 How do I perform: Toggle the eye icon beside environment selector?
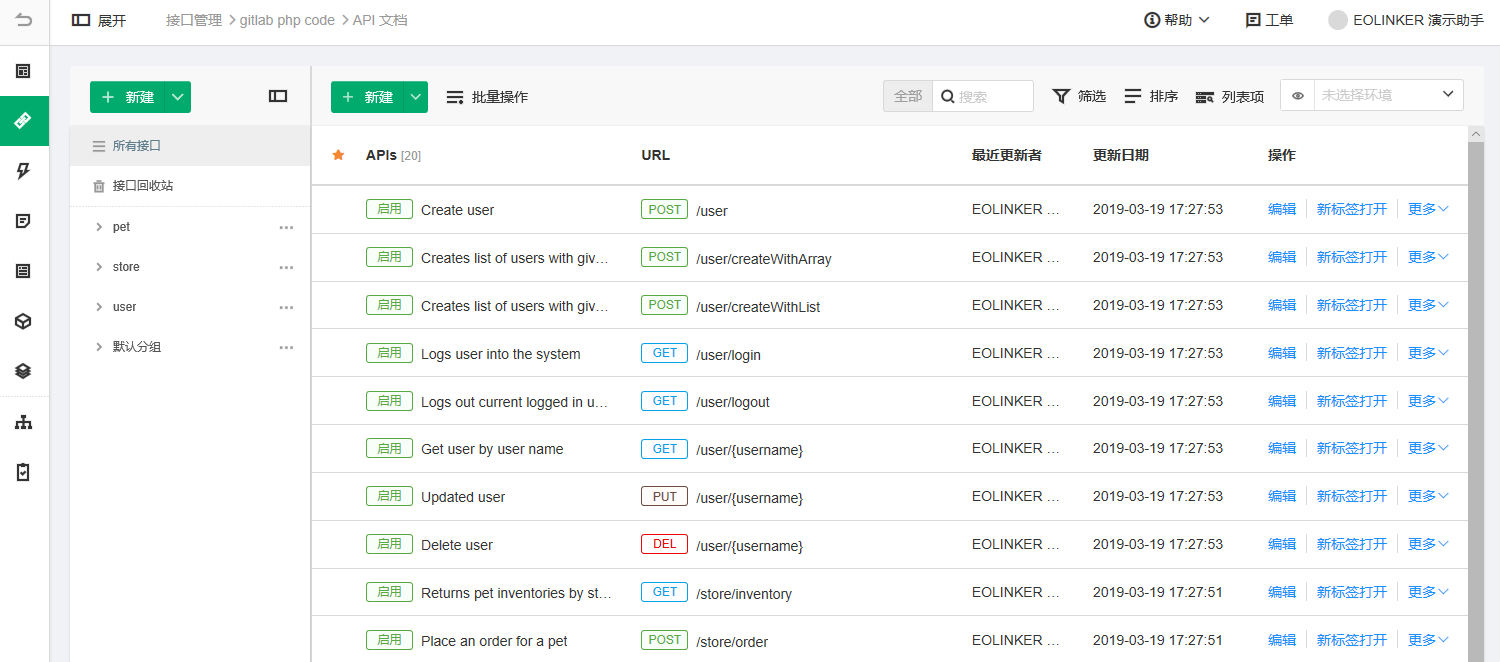pos(1298,96)
